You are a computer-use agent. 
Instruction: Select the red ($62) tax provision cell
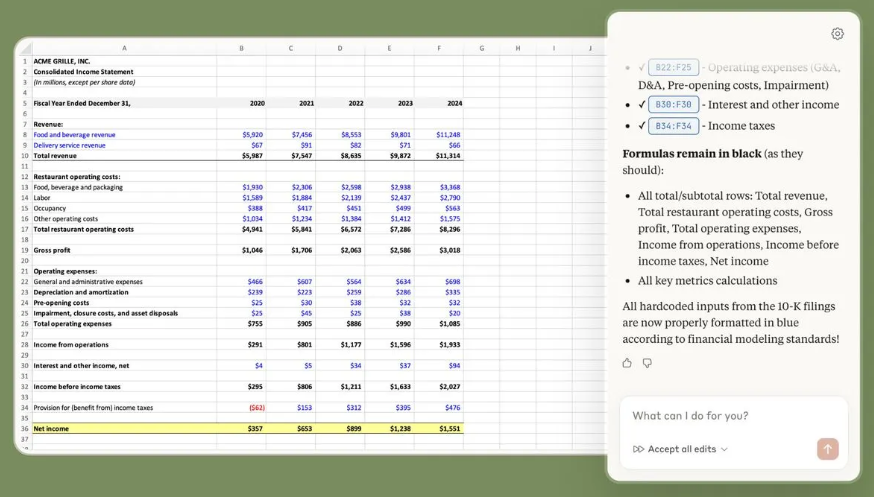pyautogui.click(x=253, y=407)
